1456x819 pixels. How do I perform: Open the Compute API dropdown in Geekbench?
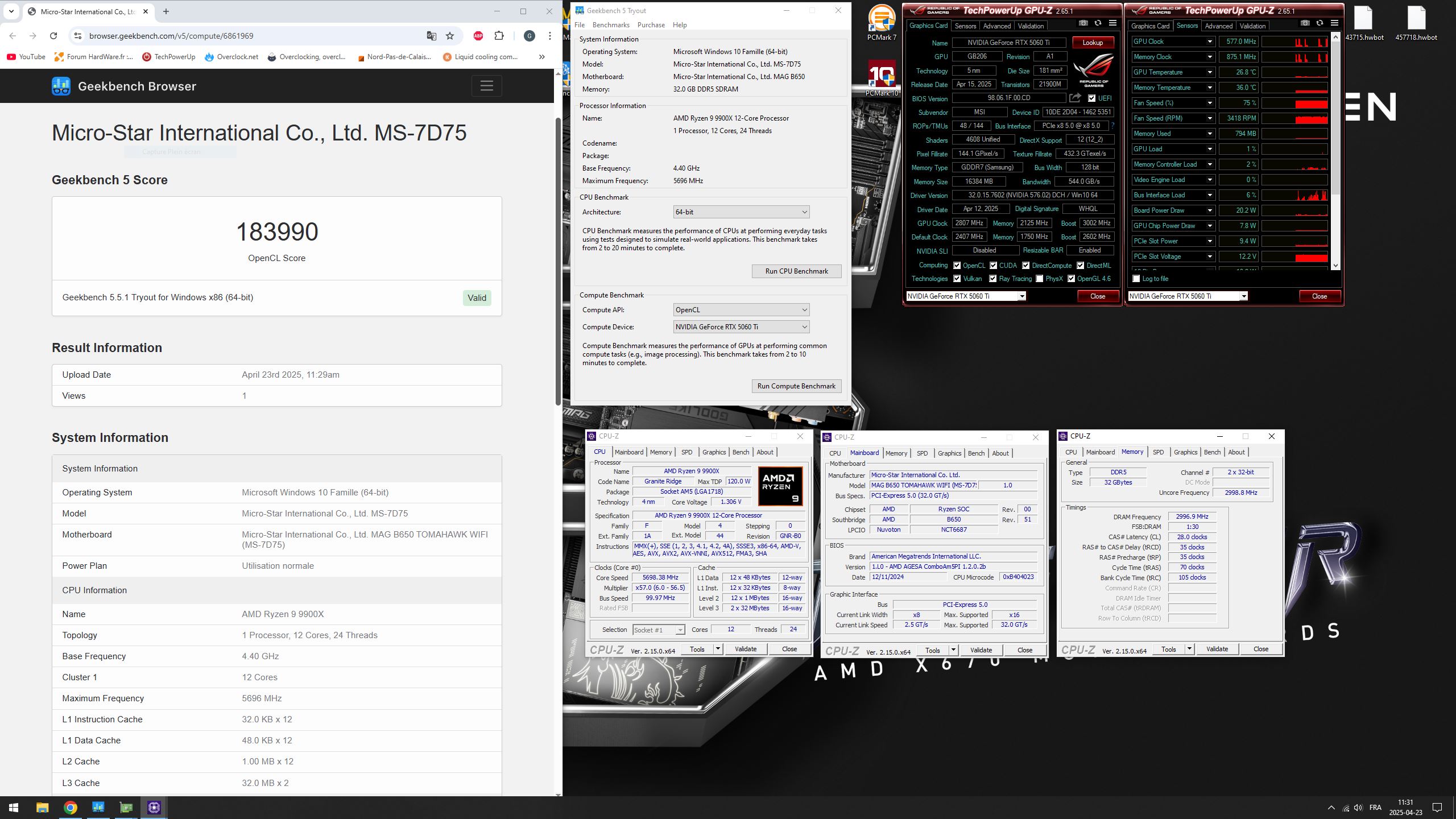click(x=741, y=310)
